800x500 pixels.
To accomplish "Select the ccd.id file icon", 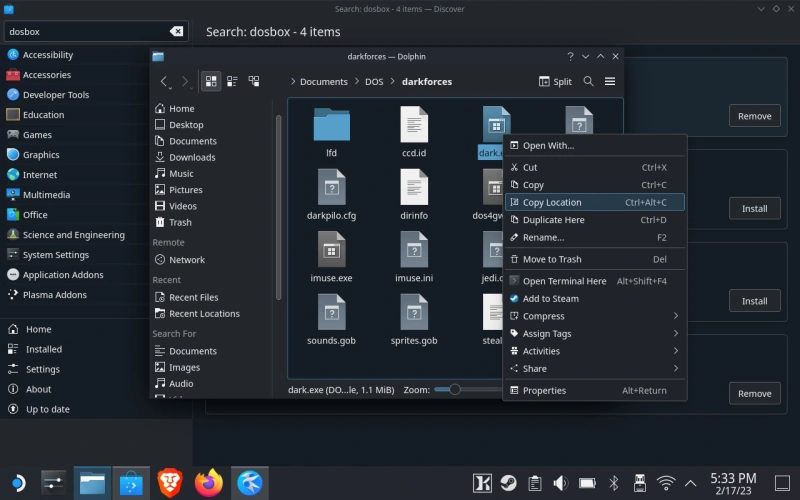I will (414, 125).
